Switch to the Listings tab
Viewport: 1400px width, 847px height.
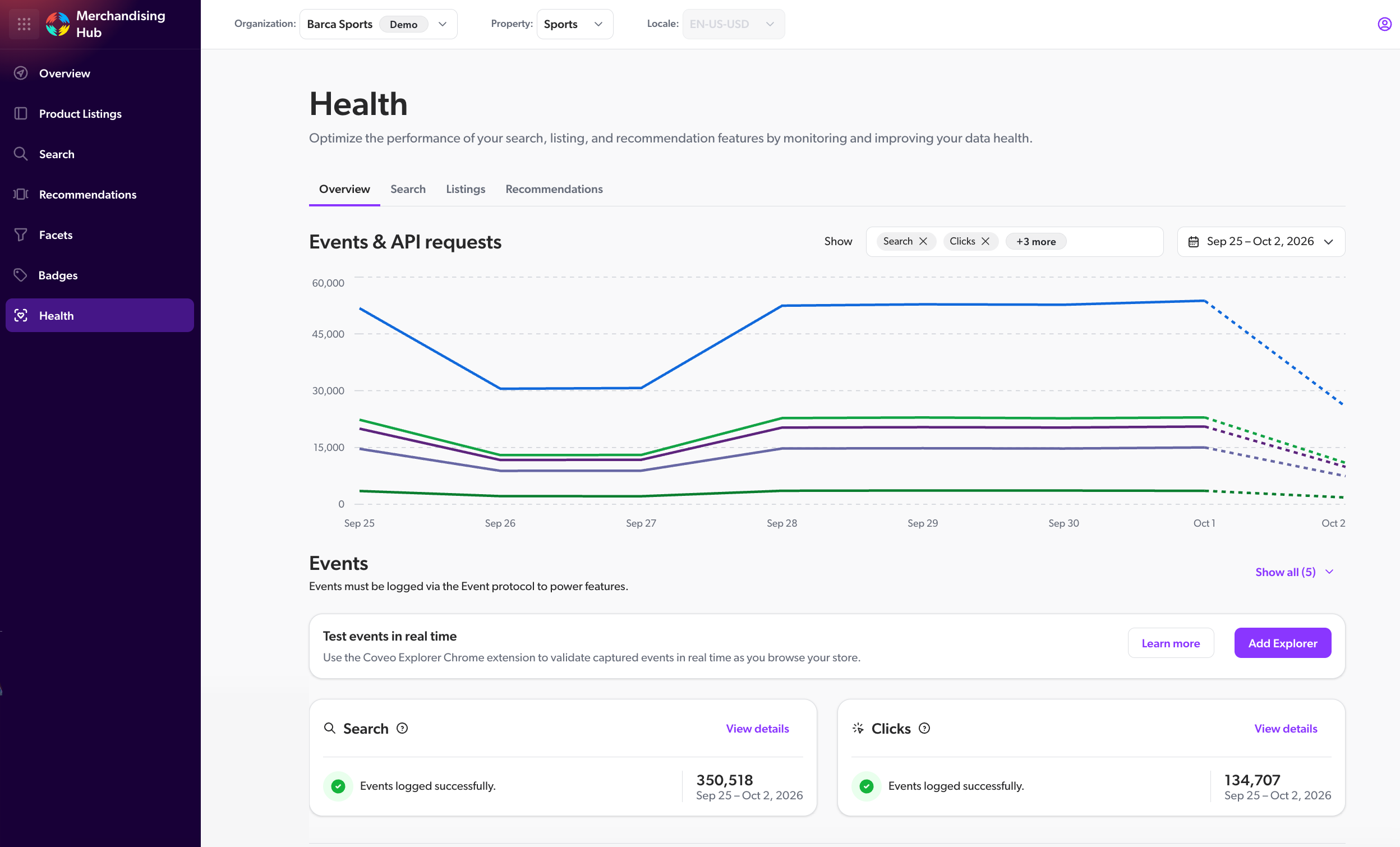coord(466,189)
